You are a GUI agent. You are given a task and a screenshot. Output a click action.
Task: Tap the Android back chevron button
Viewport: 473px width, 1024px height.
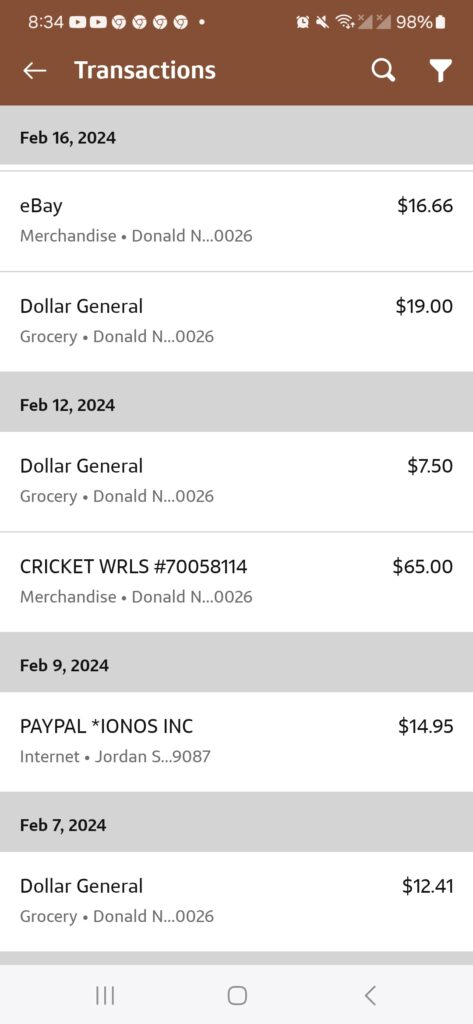coord(370,995)
